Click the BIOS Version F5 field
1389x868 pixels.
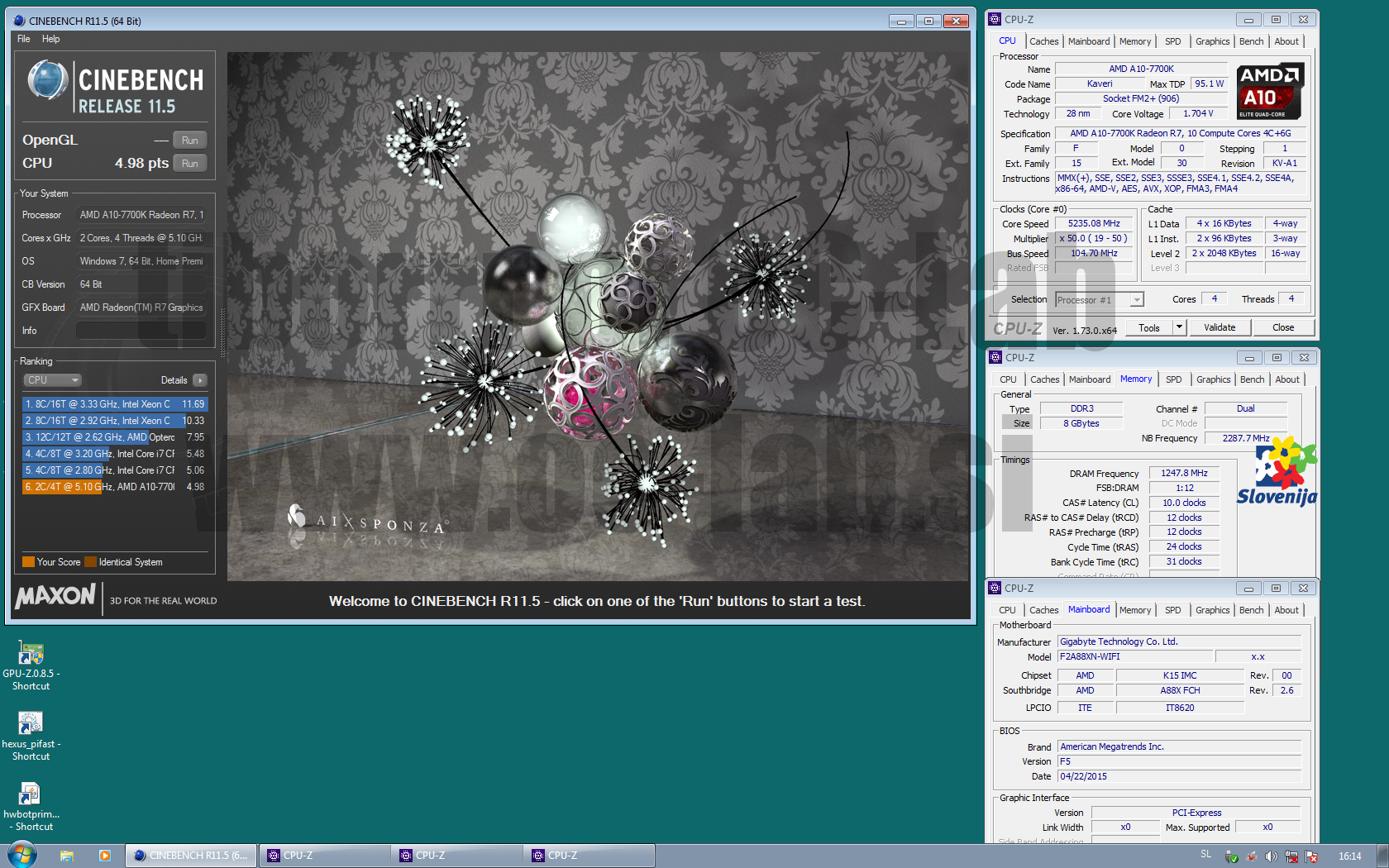1180,761
